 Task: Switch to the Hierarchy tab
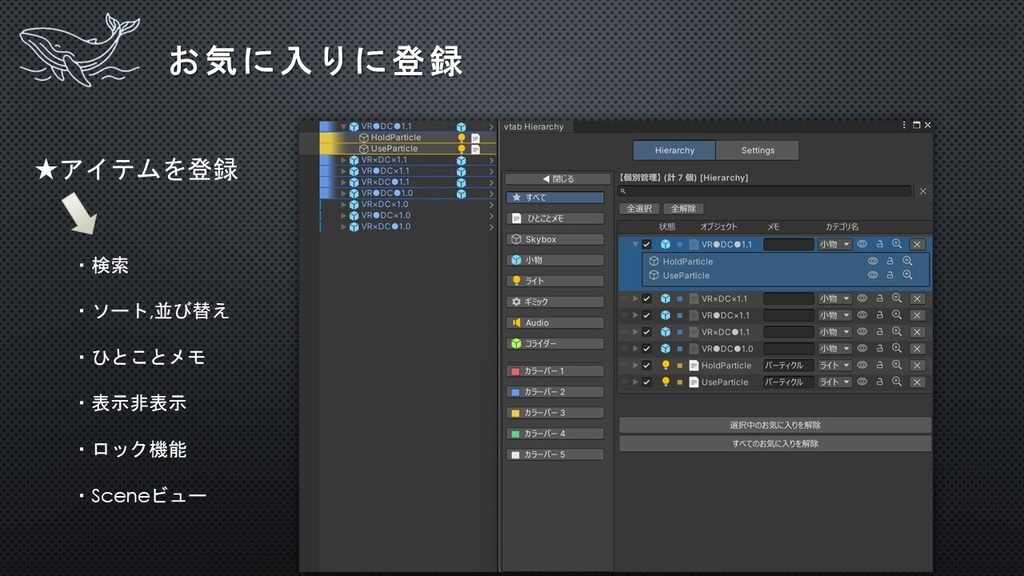pyautogui.click(x=674, y=150)
